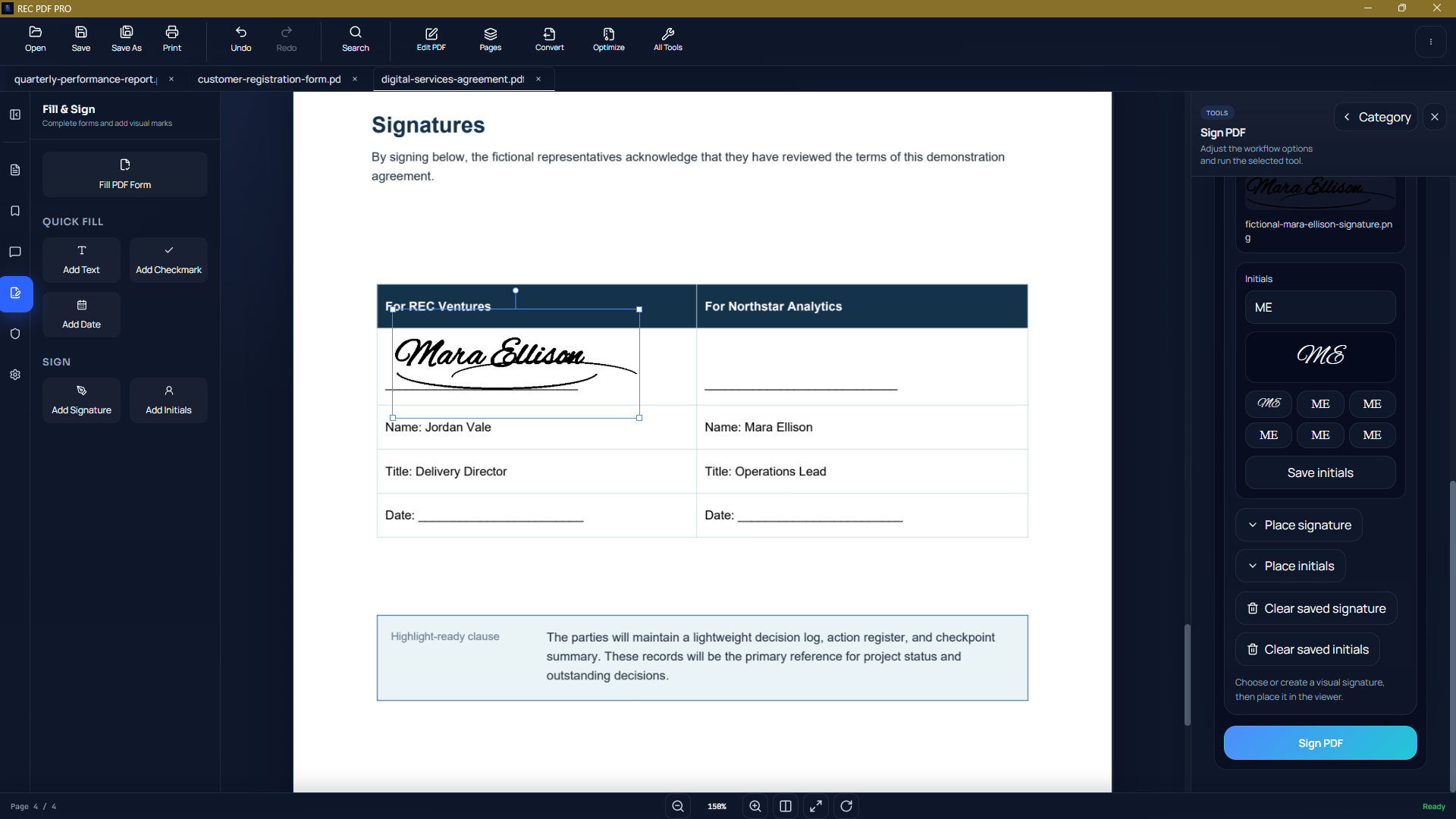Click Add Date button
Viewport: 1456px width, 819px height.
tap(81, 315)
